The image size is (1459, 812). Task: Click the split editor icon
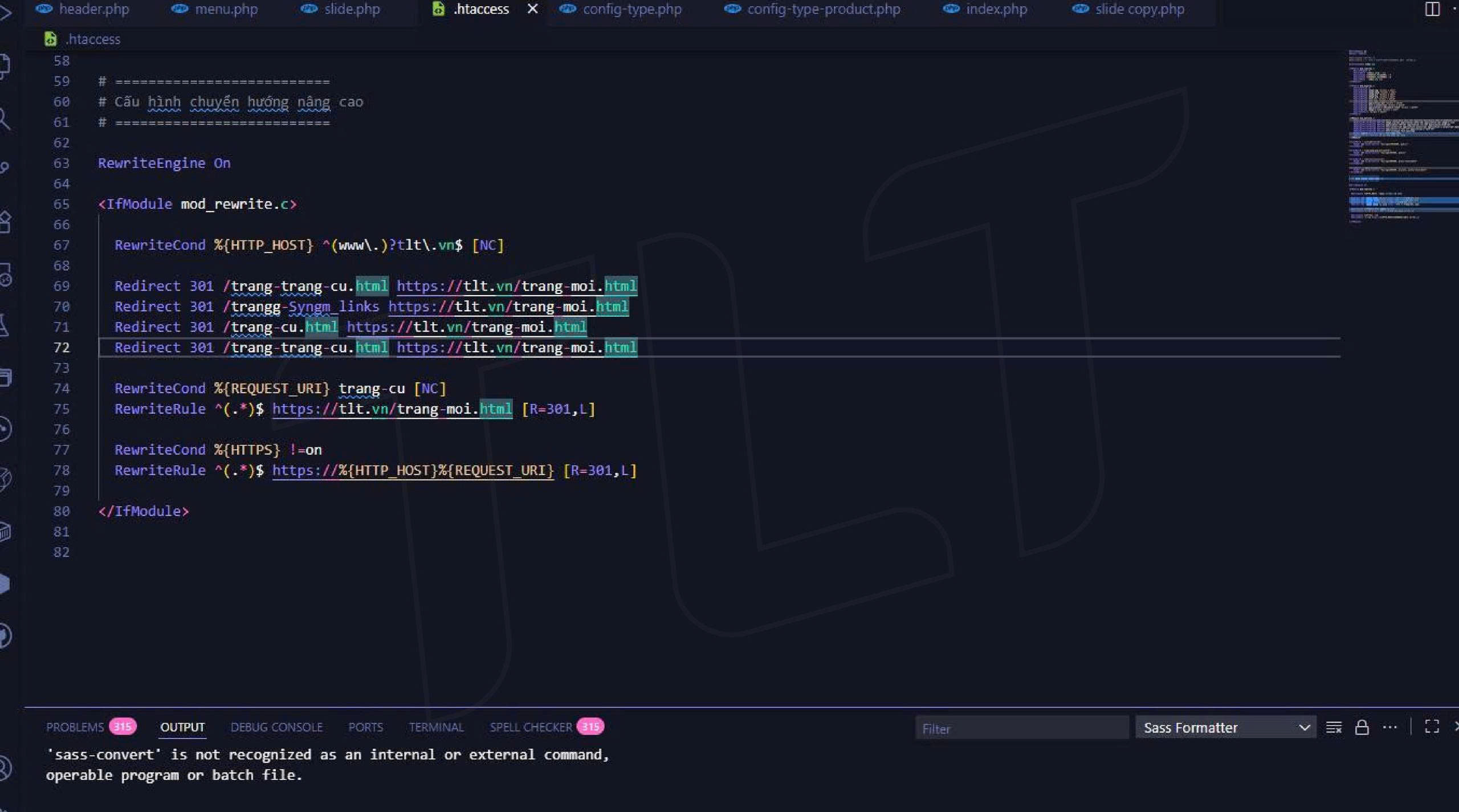pos(1432,9)
